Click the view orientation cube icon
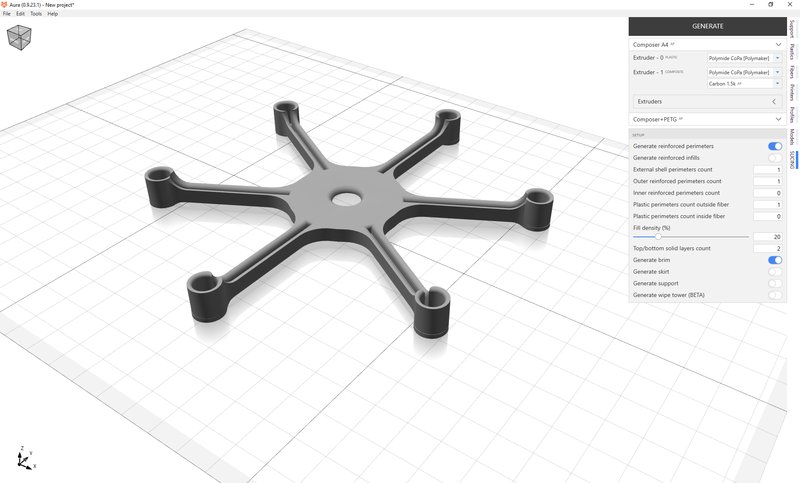Screen dimensions: 800x483 (x=19, y=38)
